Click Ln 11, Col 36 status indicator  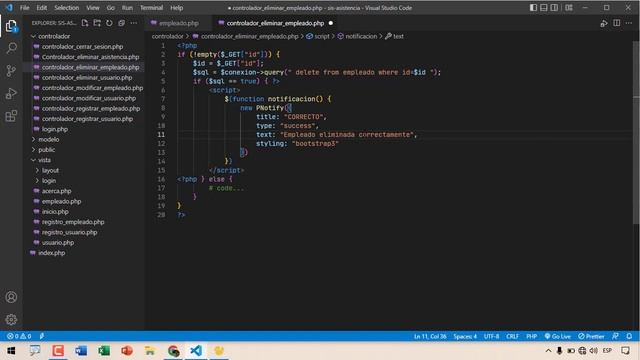click(430, 336)
